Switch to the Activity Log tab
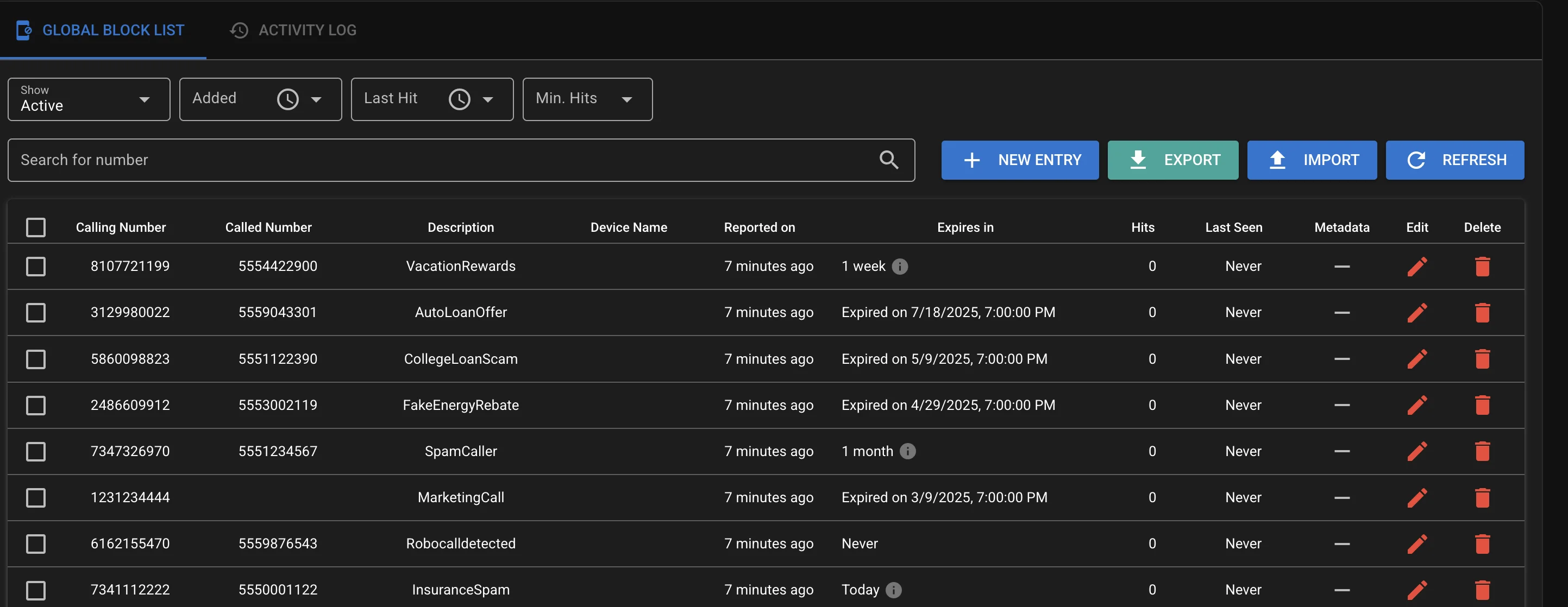This screenshot has width=1568, height=607. pyautogui.click(x=293, y=30)
